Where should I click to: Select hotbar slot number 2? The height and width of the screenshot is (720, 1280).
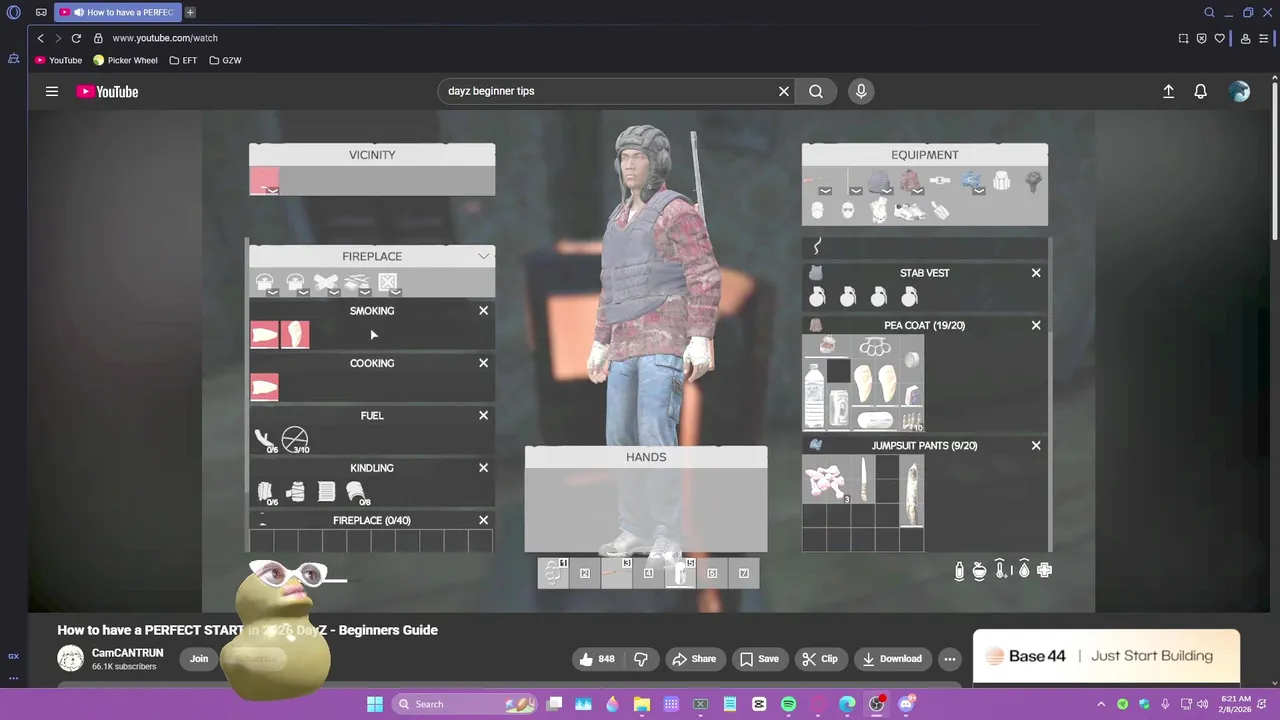pos(584,573)
